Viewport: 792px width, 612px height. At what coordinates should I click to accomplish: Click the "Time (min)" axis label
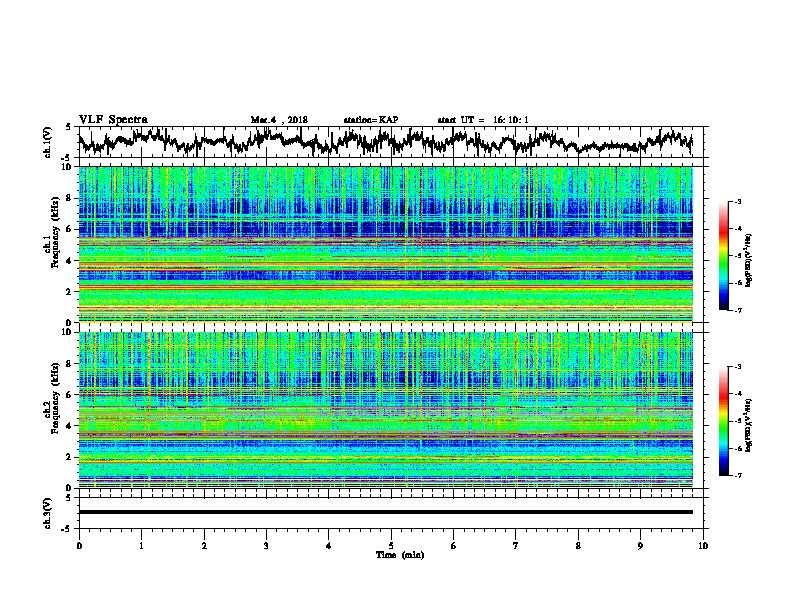[400, 555]
